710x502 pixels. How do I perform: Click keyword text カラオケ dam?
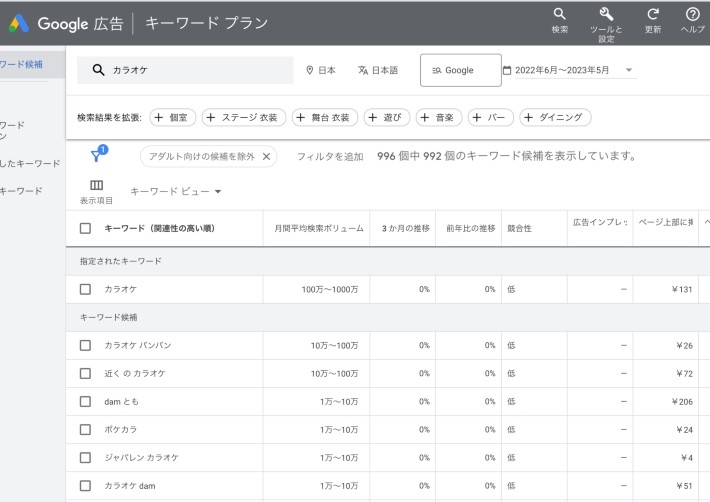130,486
